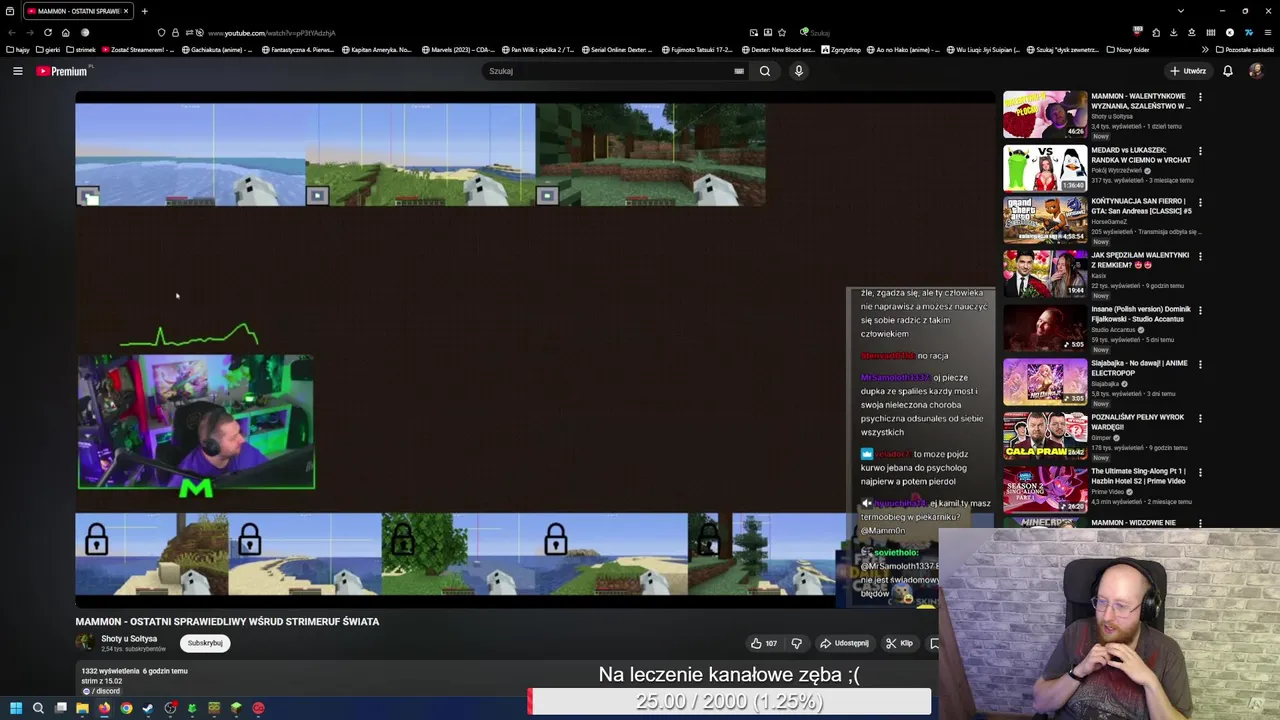Click the Udostępnij share button
1280x720 pixels.
845,643
